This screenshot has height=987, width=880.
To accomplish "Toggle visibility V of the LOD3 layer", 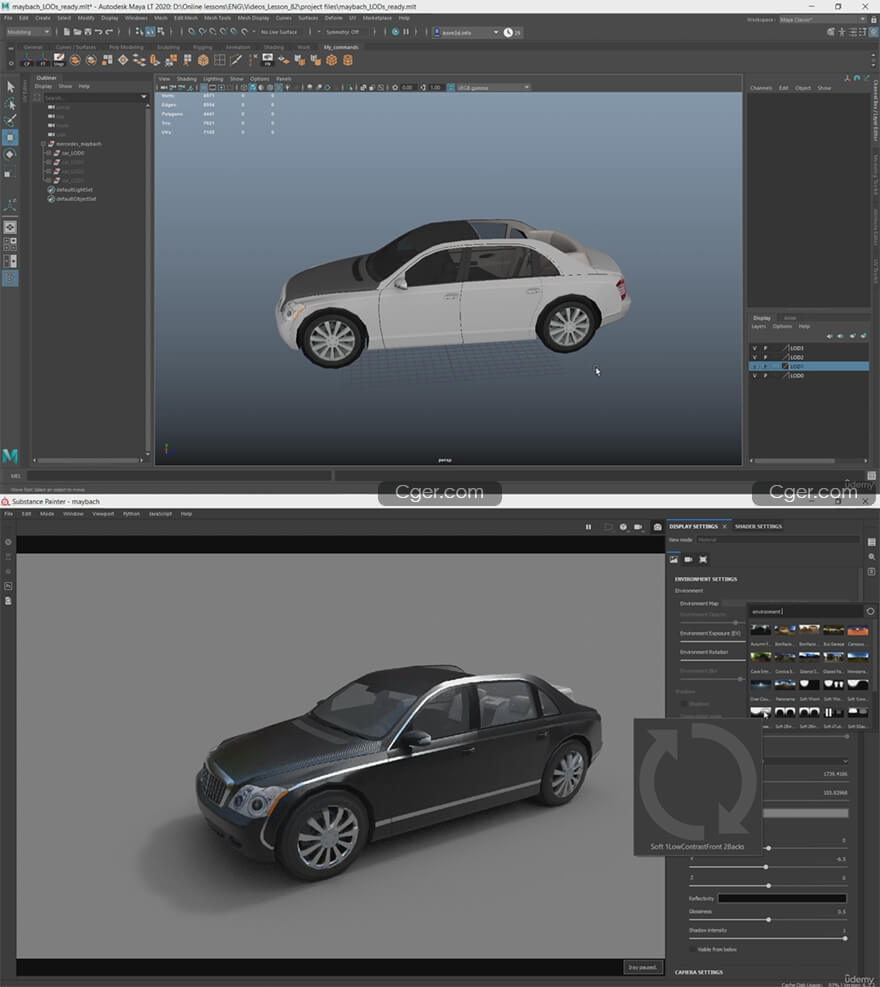I will point(755,348).
